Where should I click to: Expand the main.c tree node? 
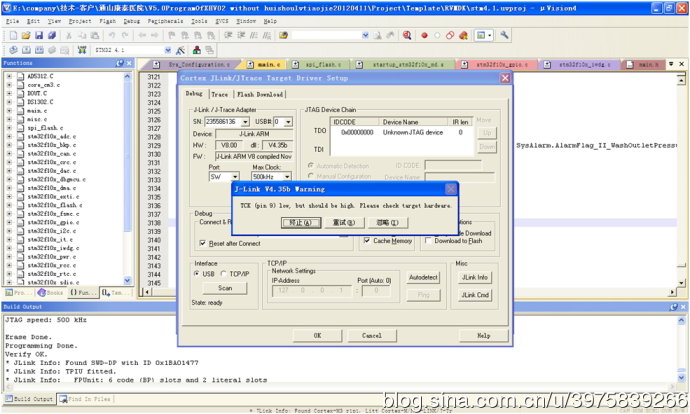10,110
